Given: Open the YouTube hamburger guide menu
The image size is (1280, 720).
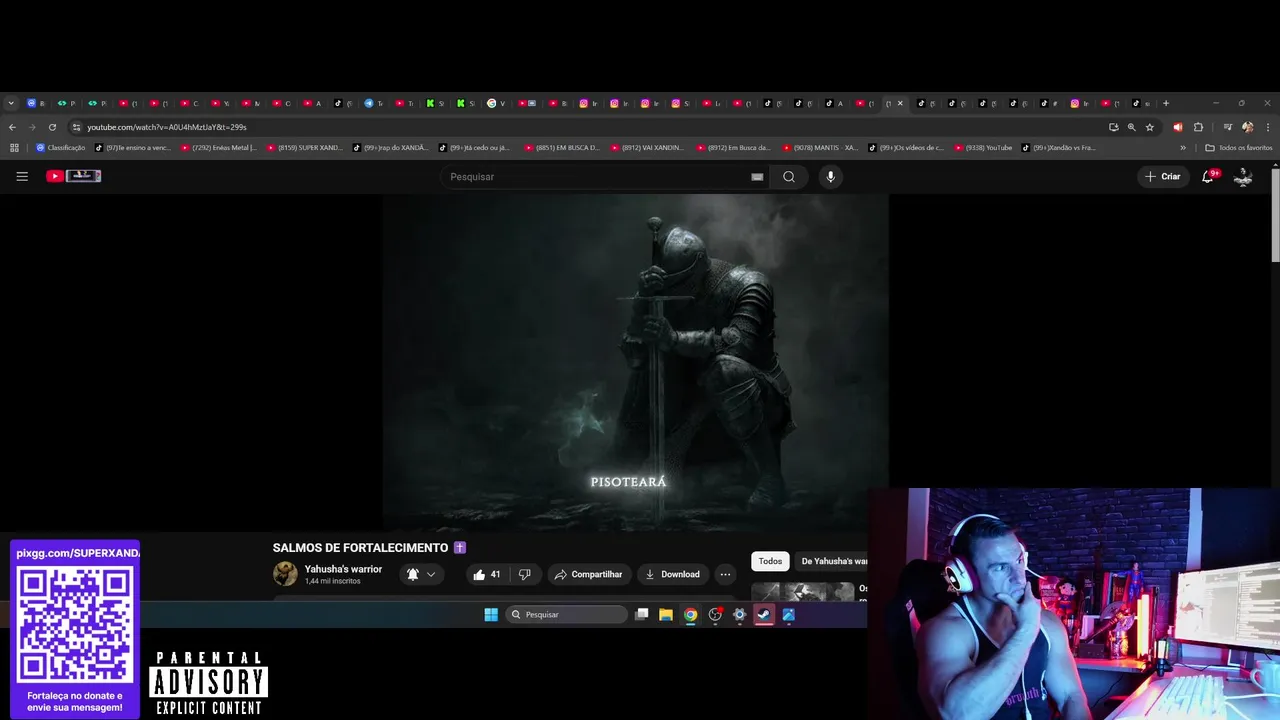Looking at the screenshot, I should 22,176.
